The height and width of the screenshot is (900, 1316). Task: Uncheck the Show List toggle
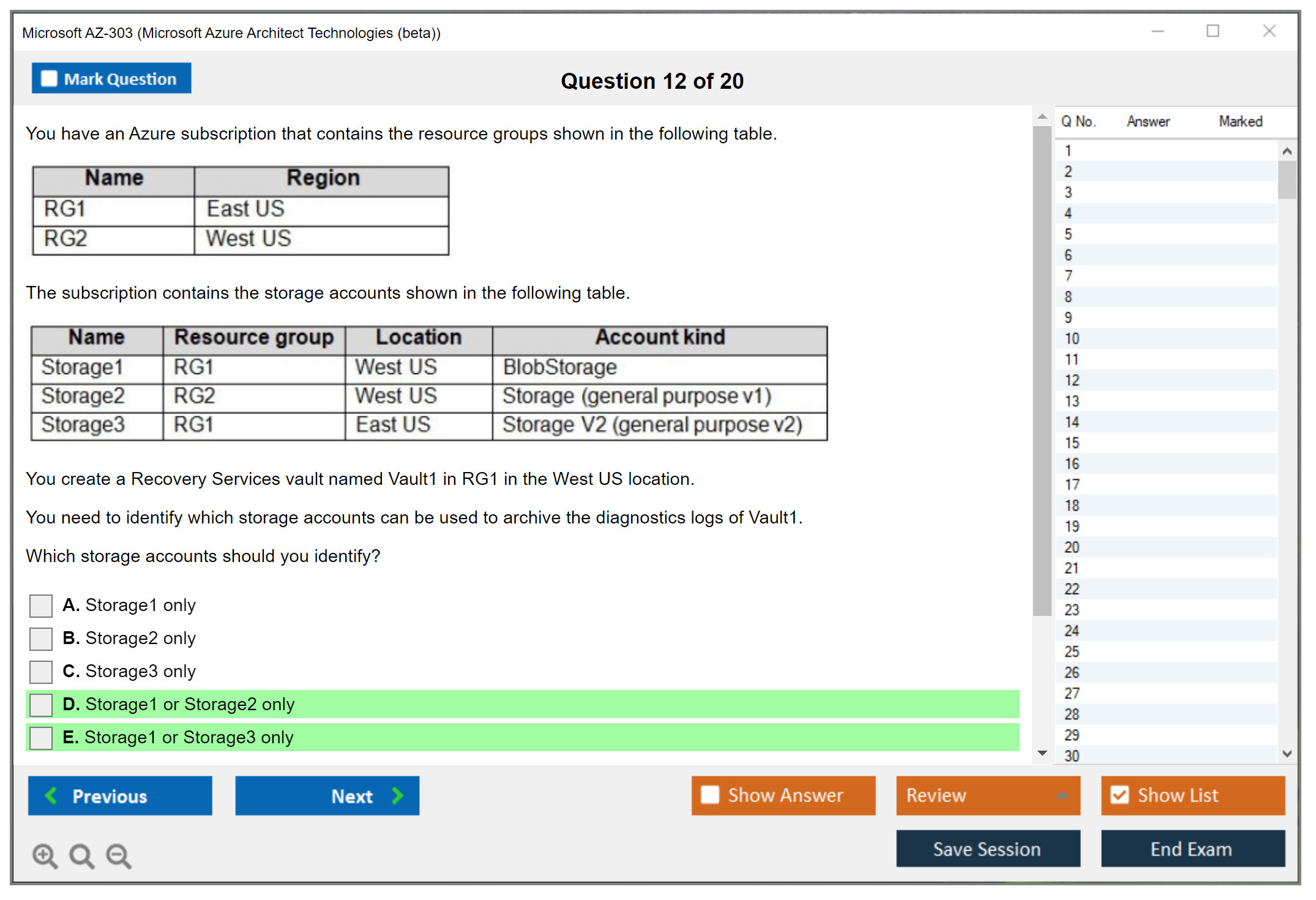(x=1120, y=795)
